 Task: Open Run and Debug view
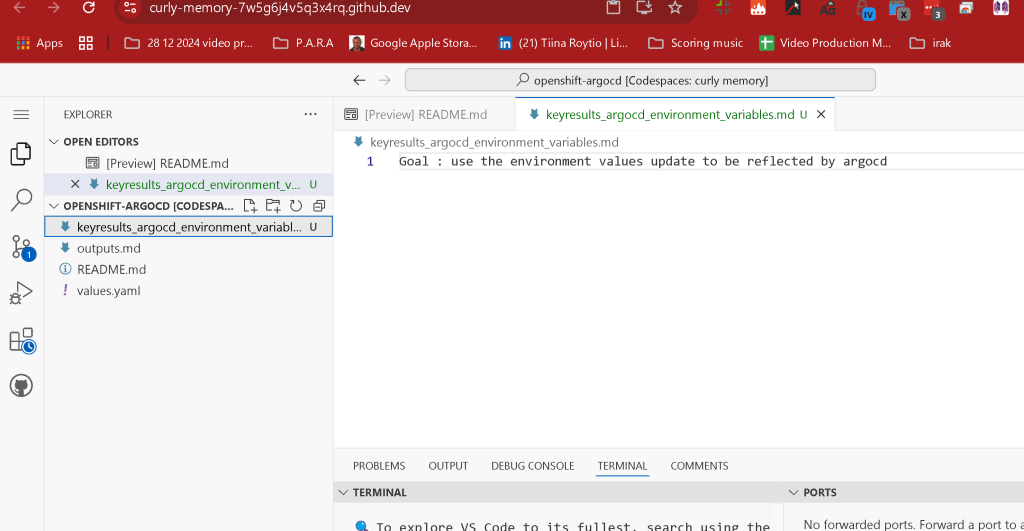21,293
